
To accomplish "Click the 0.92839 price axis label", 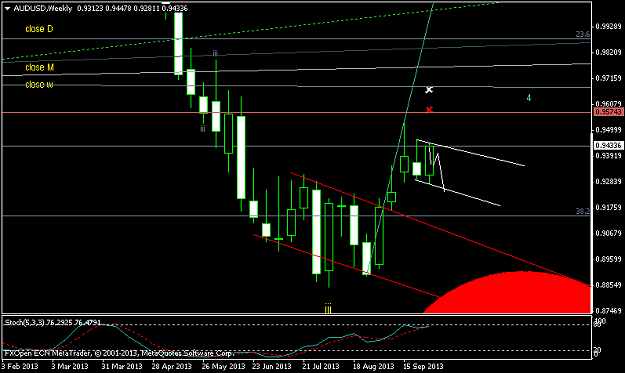I will point(608,182).
